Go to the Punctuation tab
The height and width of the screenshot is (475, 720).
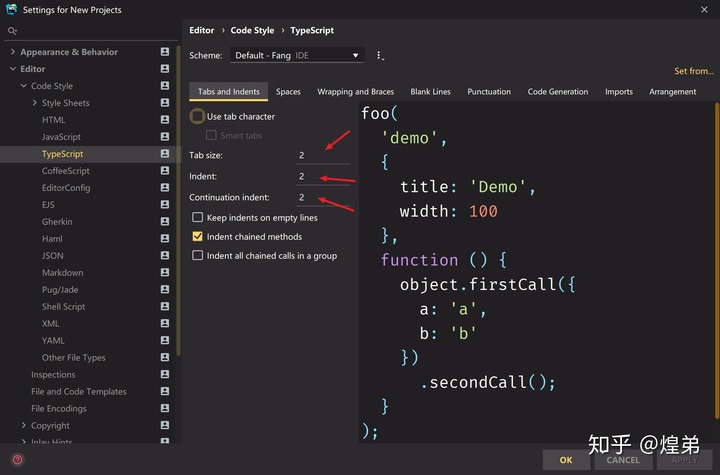tap(489, 91)
